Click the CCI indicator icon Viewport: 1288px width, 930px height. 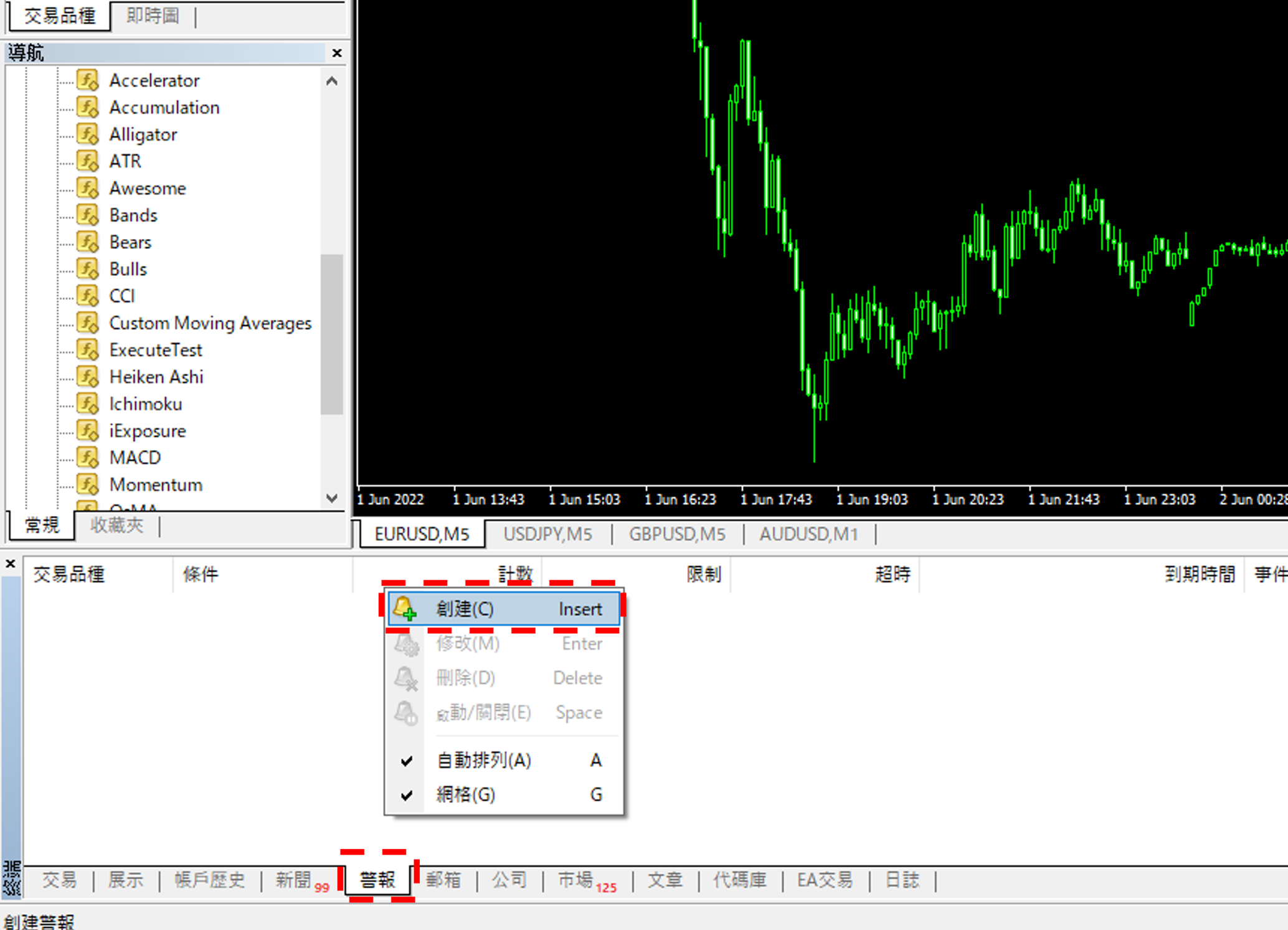click(x=88, y=296)
